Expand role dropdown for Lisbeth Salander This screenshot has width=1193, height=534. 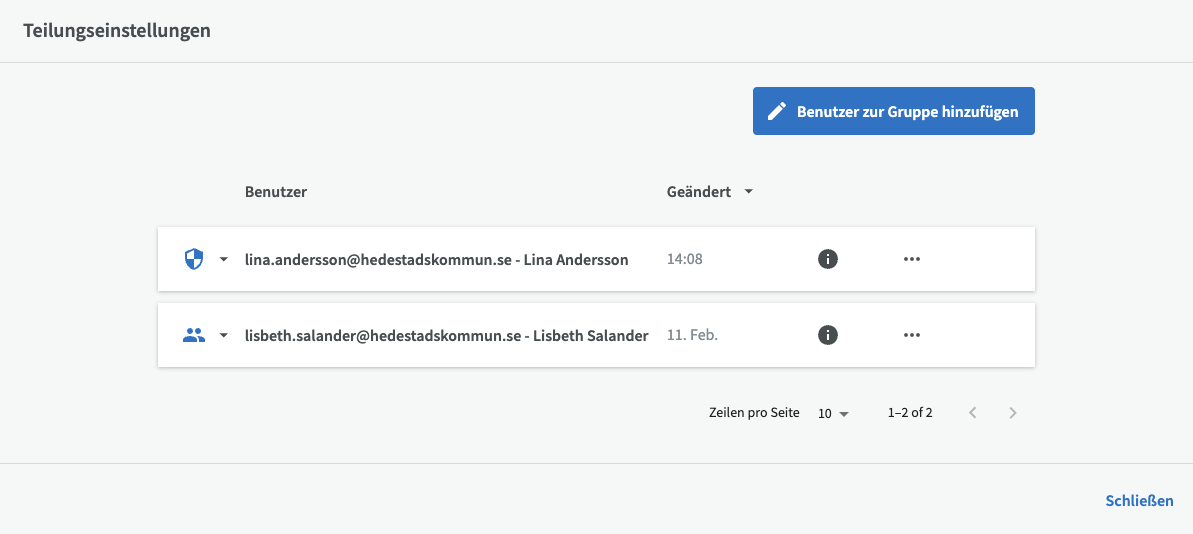[x=224, y=336]
